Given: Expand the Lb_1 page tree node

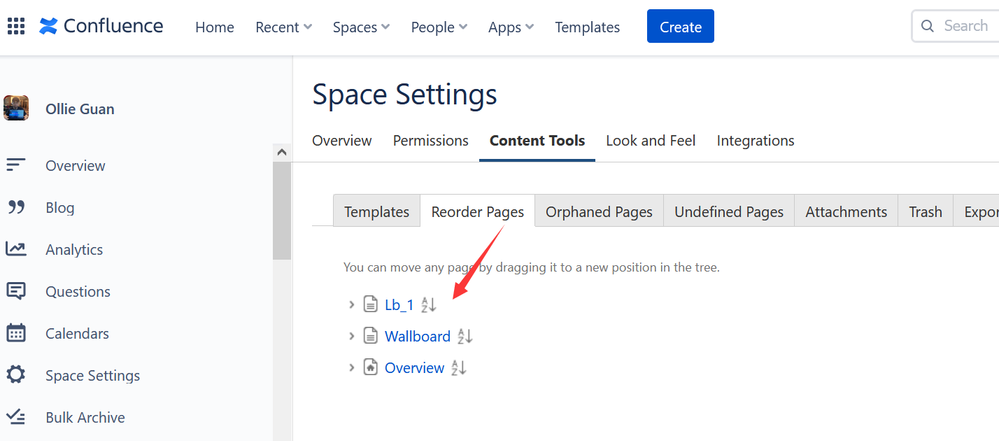Looking at the screenshot, I should 351,305.
